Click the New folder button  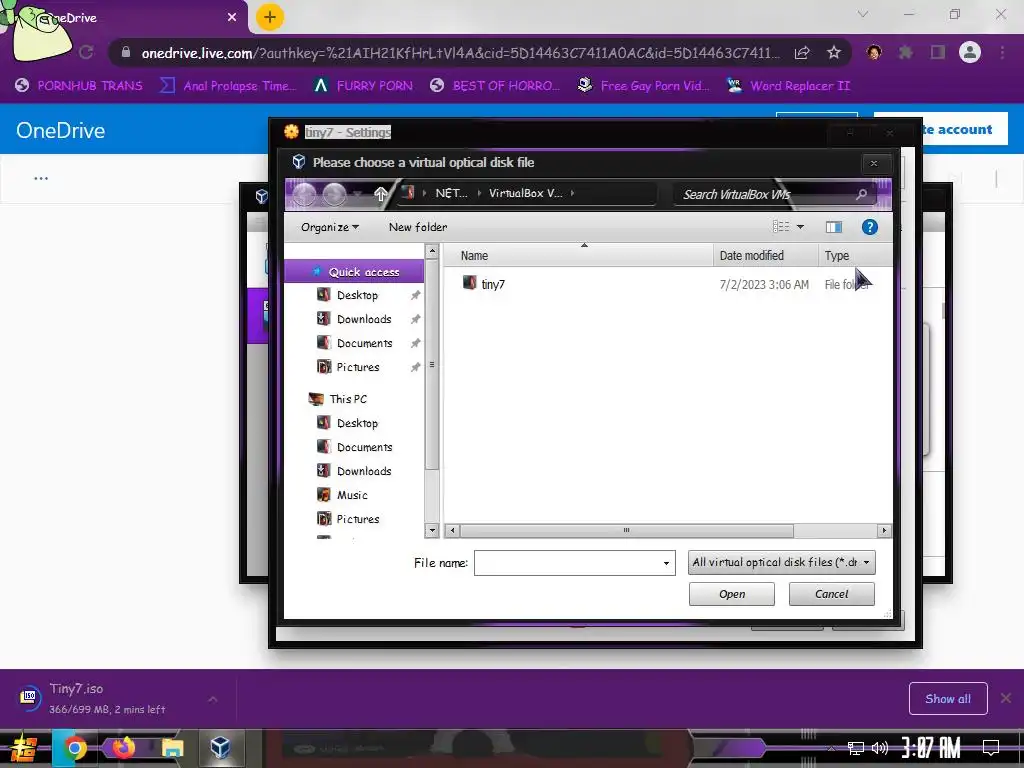[x=418, y=227]
